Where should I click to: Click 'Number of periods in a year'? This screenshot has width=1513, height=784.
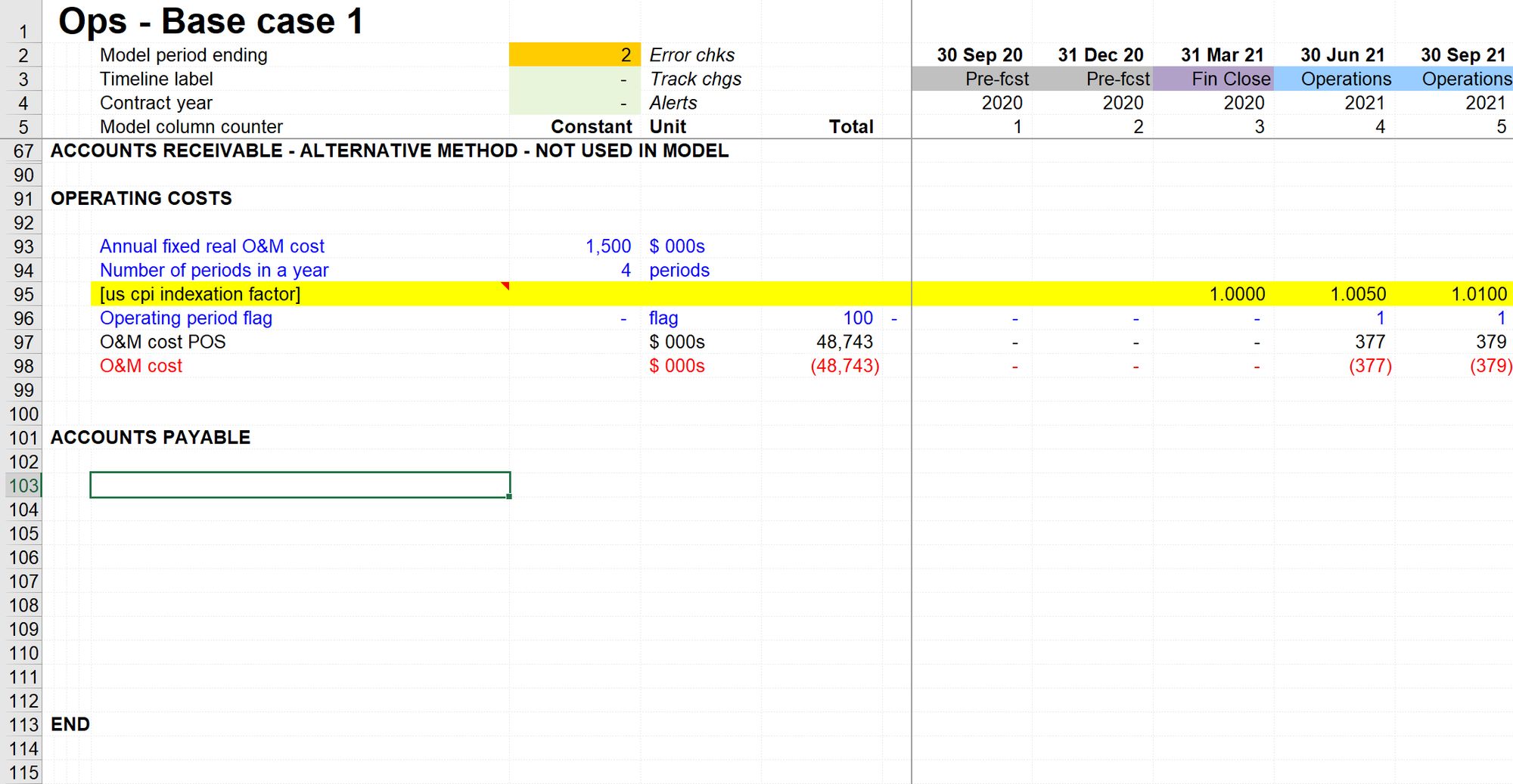[214, 271]
